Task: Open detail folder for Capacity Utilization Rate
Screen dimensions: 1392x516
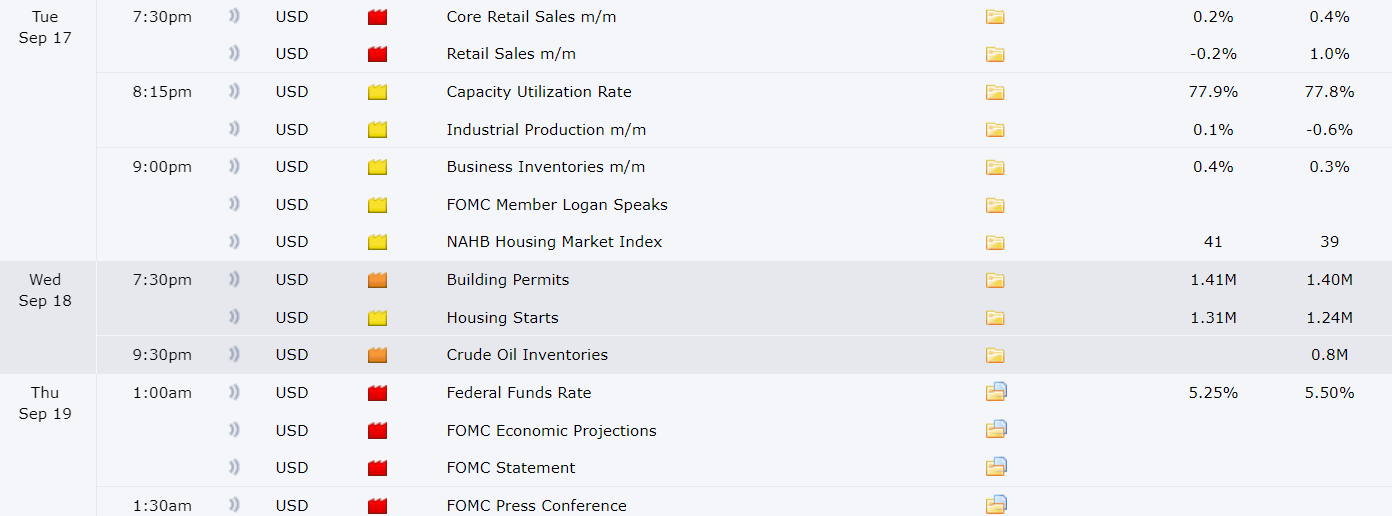Action: tap(994, 92)
